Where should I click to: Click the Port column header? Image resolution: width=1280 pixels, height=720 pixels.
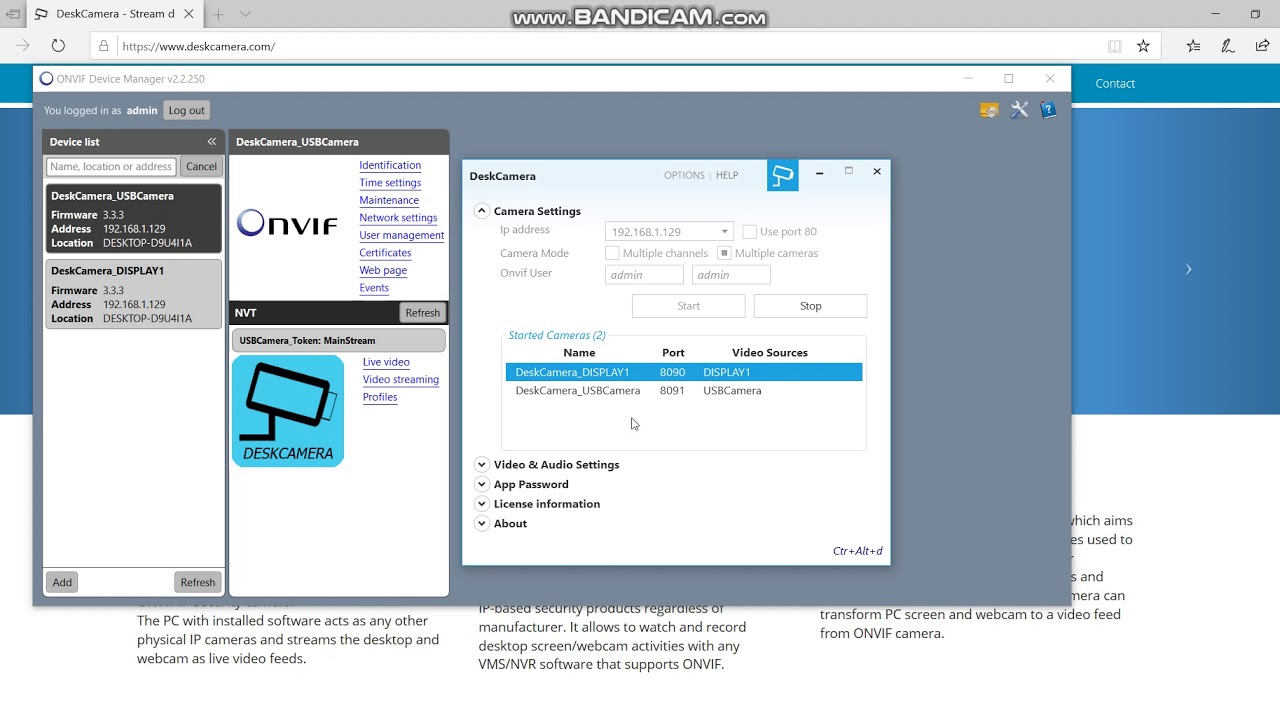[x=673, y=353]
